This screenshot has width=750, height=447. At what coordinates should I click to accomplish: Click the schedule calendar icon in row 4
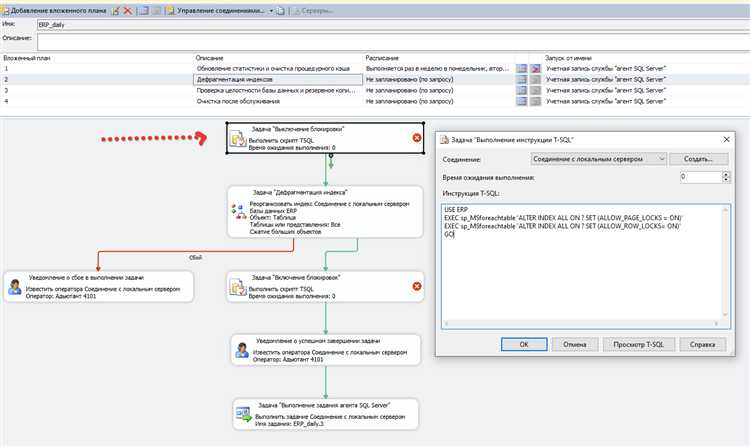pos(521,101)
